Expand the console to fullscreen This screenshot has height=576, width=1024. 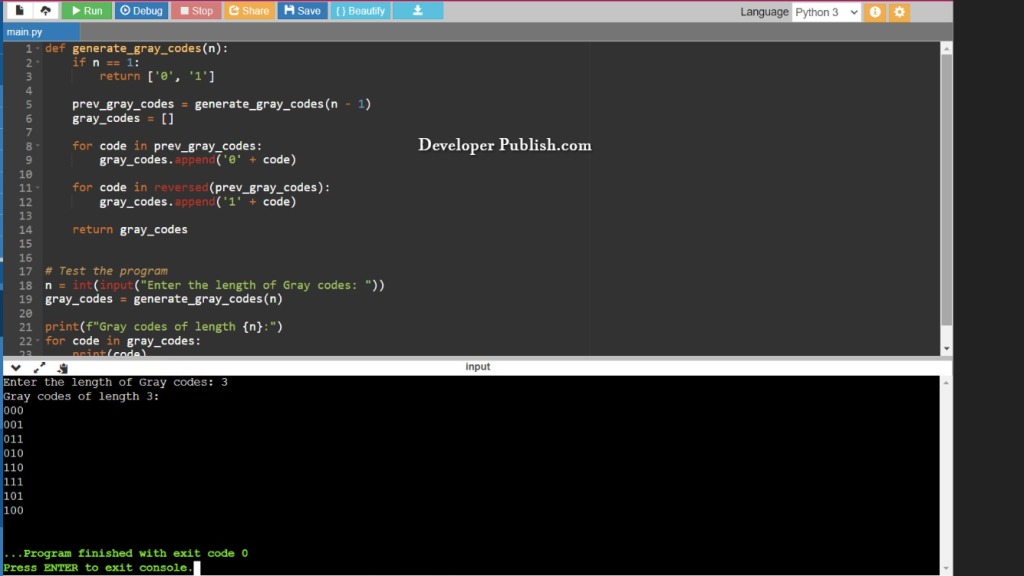tap(39, 367)
